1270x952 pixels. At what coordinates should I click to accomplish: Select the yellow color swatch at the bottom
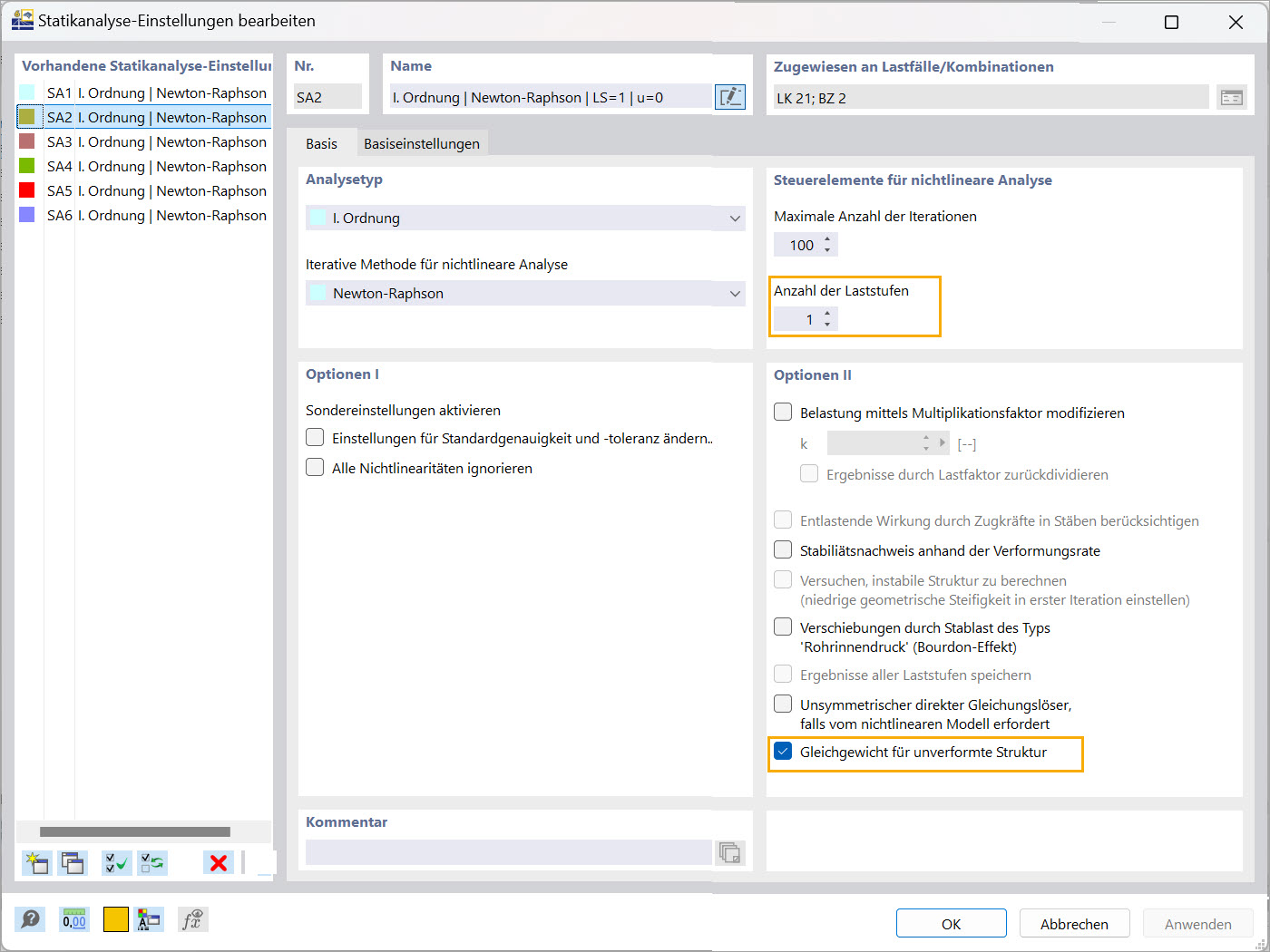pyautogui.click(x=115, y=919)
